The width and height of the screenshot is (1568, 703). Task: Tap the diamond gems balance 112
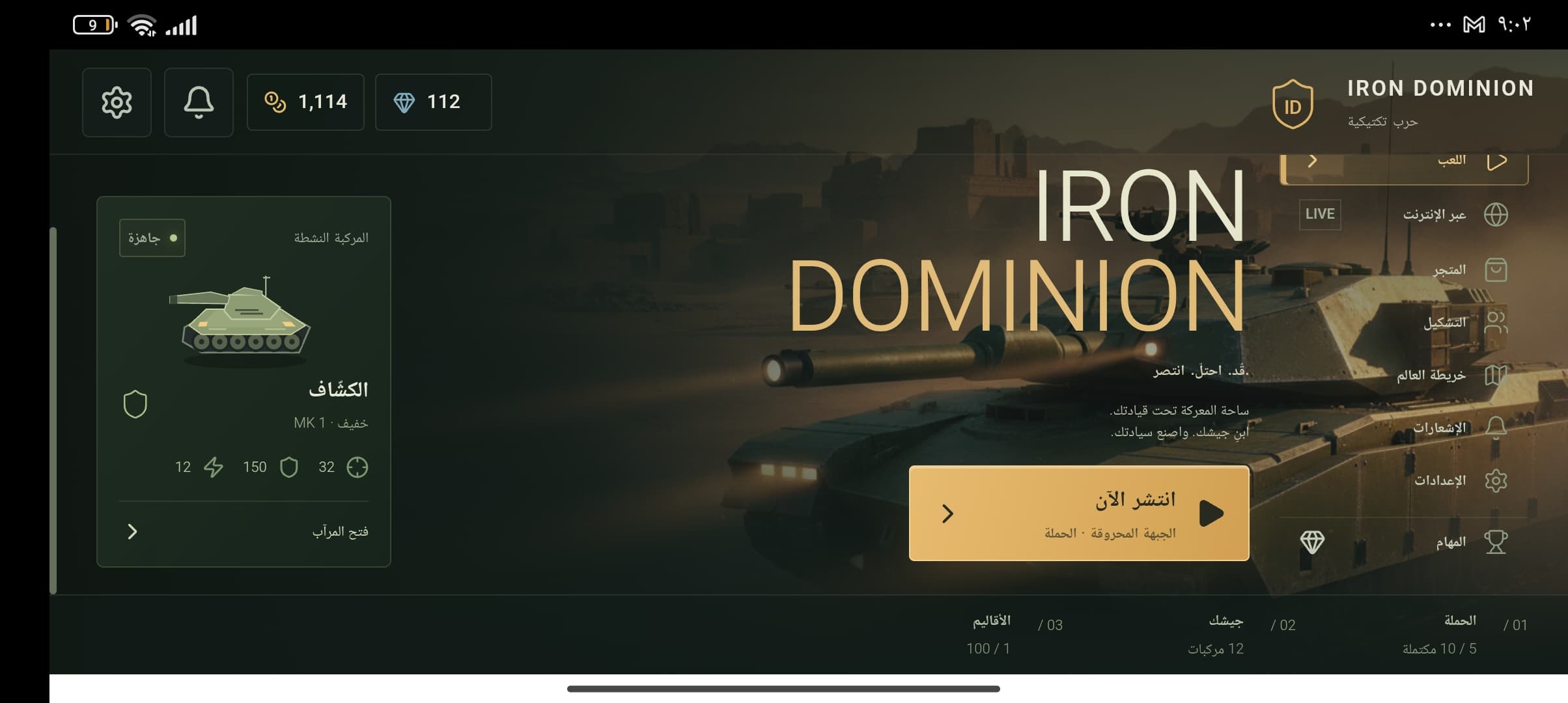point(433,102)
